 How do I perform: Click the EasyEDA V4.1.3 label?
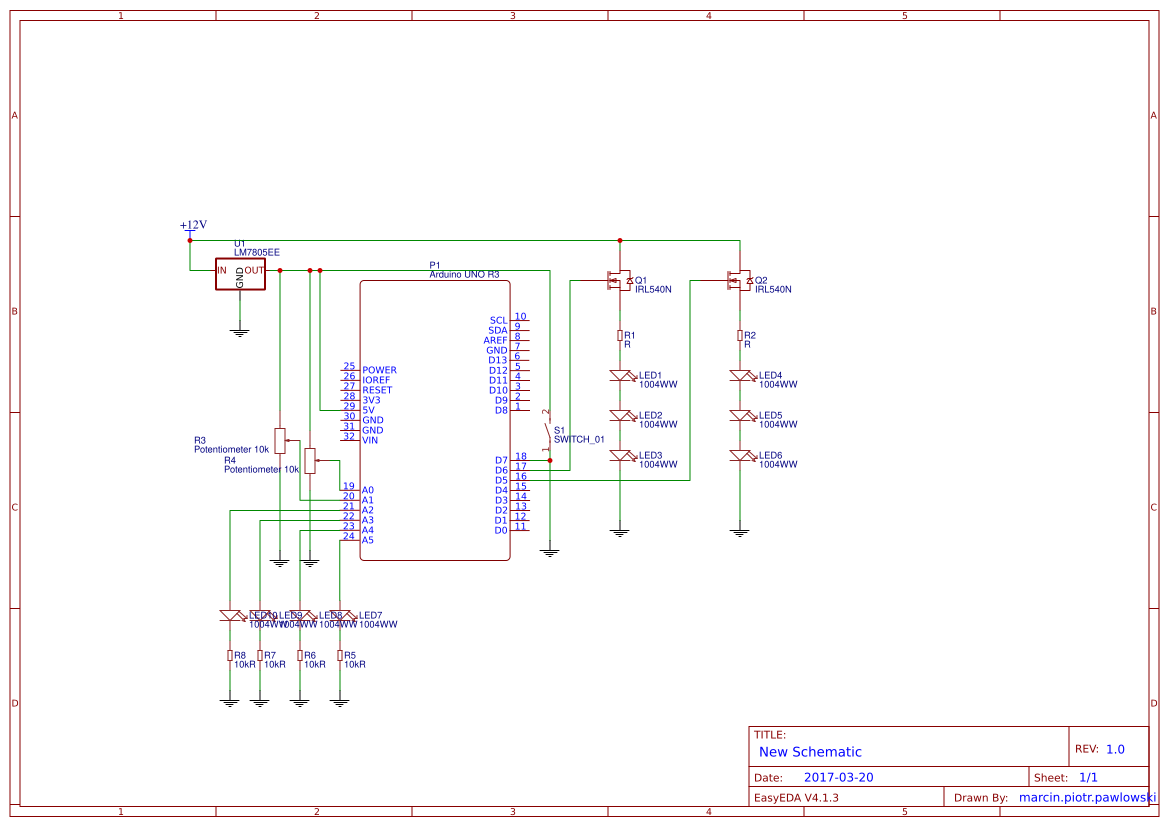pyautogui.click(x=795, y=796)
